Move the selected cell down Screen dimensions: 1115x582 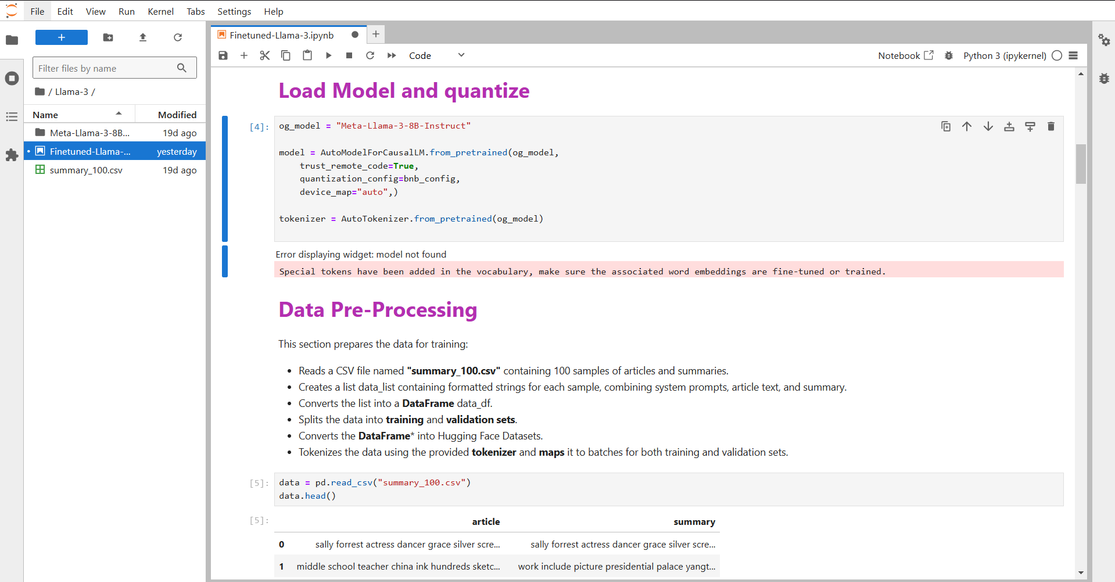[x=988, y=127]
